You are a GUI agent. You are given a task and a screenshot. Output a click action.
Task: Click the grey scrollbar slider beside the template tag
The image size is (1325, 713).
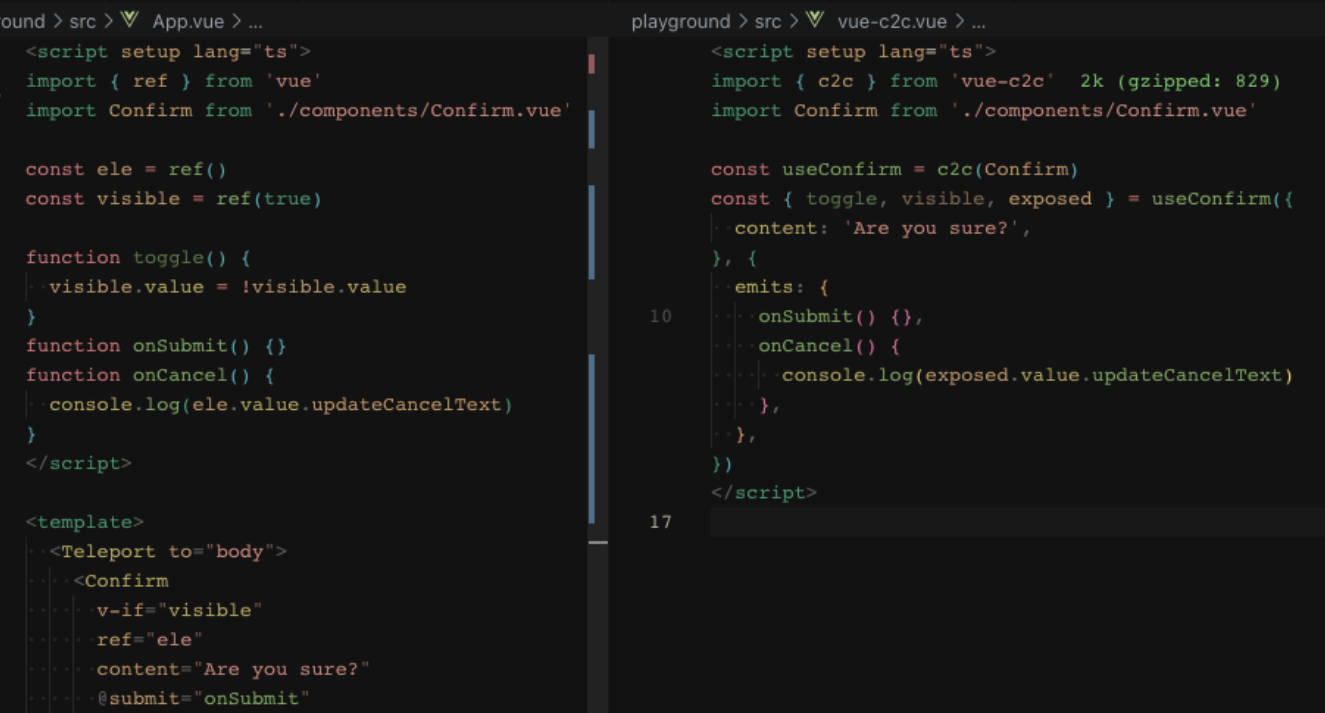(597, 542)
